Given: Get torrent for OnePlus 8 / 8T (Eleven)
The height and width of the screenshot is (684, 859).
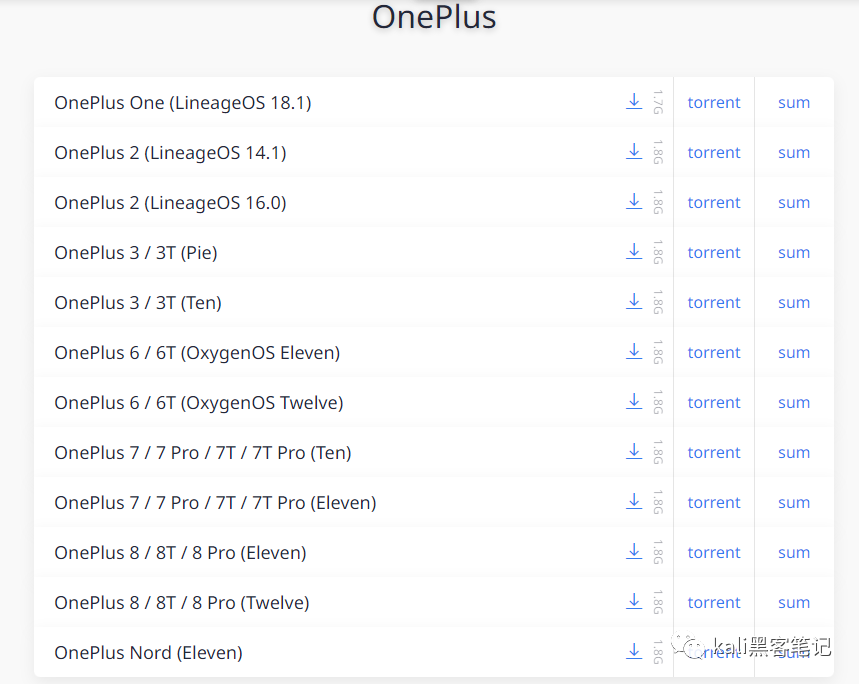Looking at the screenshot, I should click(x=714, y=553).
